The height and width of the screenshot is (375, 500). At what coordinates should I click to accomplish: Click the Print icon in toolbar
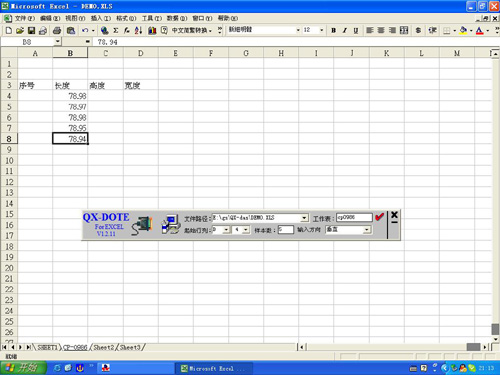point(57,31)
